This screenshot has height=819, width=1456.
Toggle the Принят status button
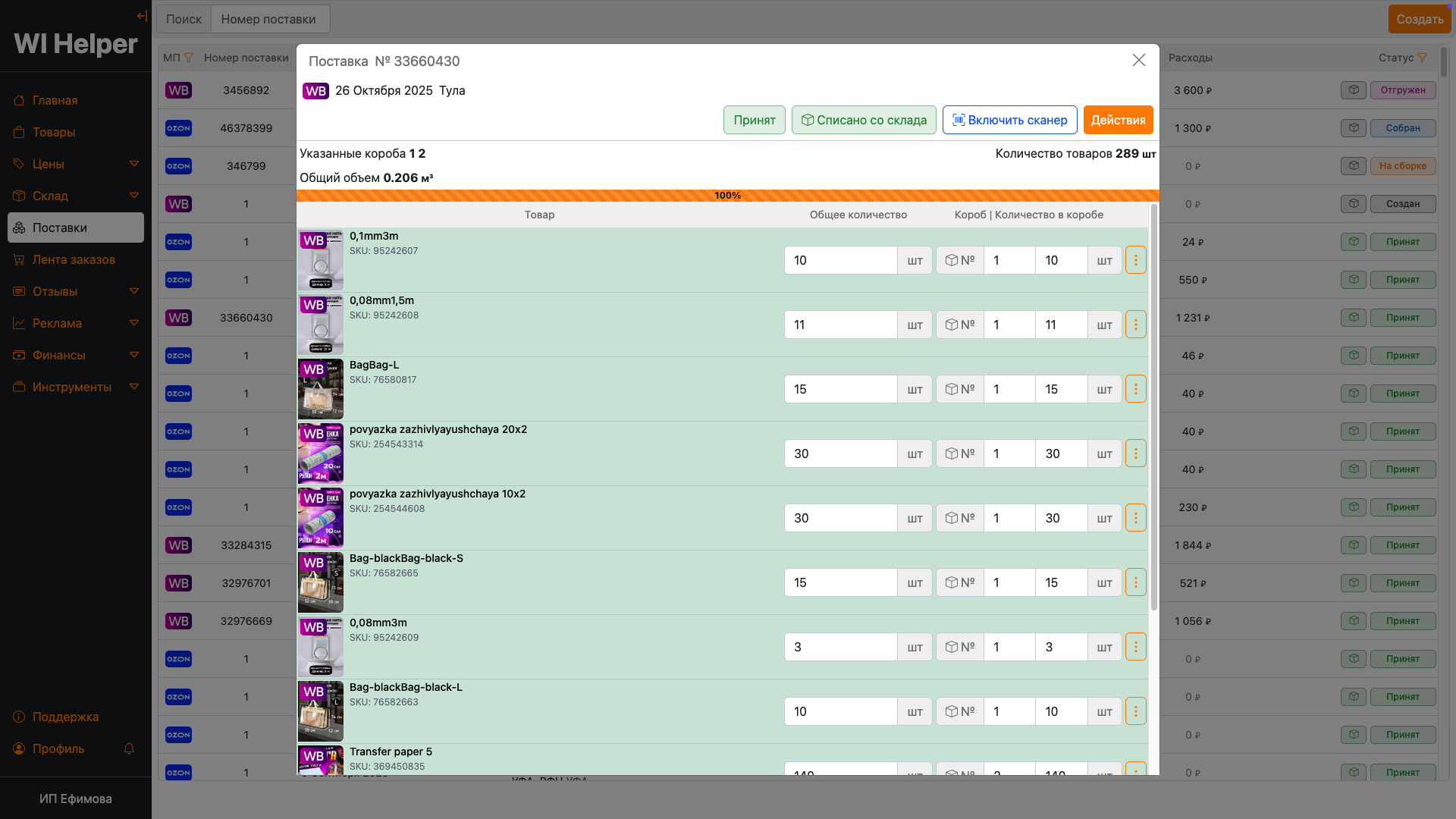[x=754, y=120]
